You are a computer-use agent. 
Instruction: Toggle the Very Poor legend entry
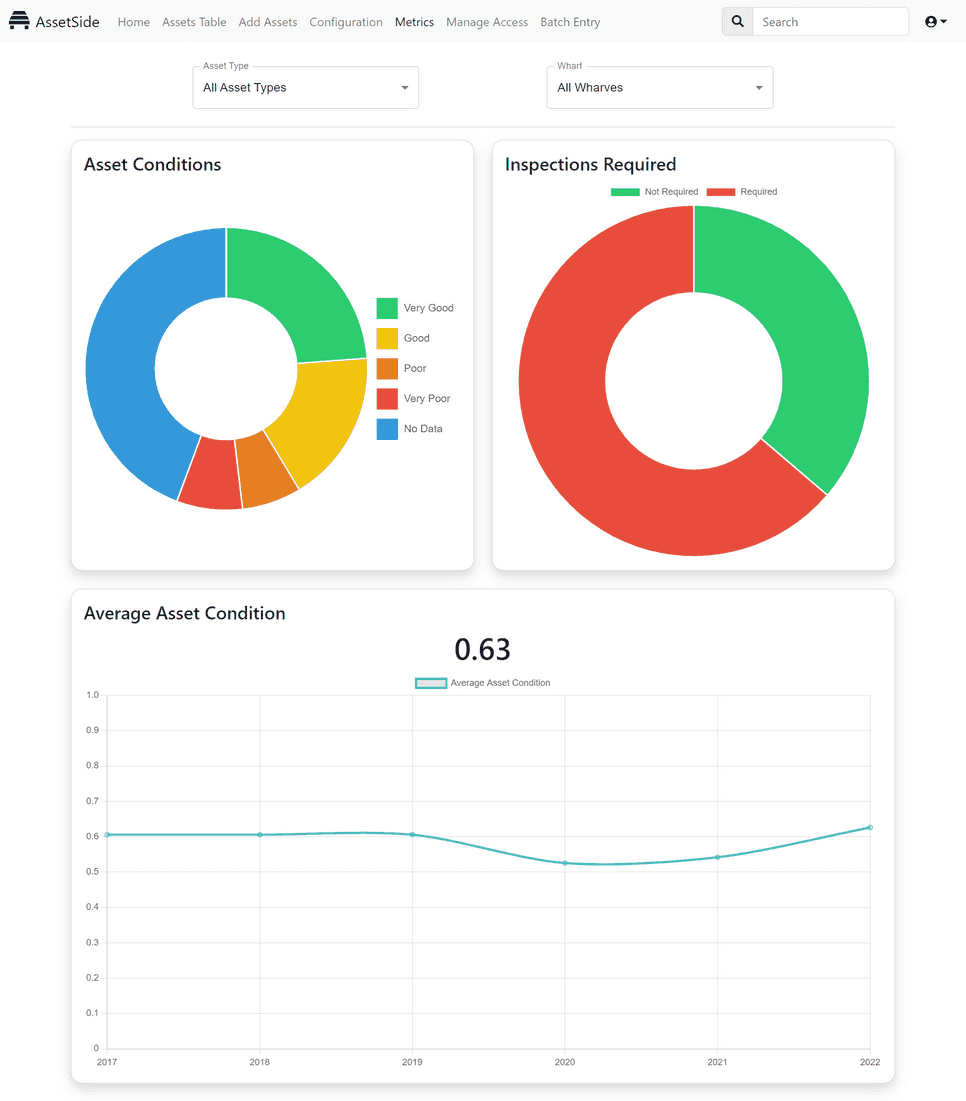coord(388,398)
